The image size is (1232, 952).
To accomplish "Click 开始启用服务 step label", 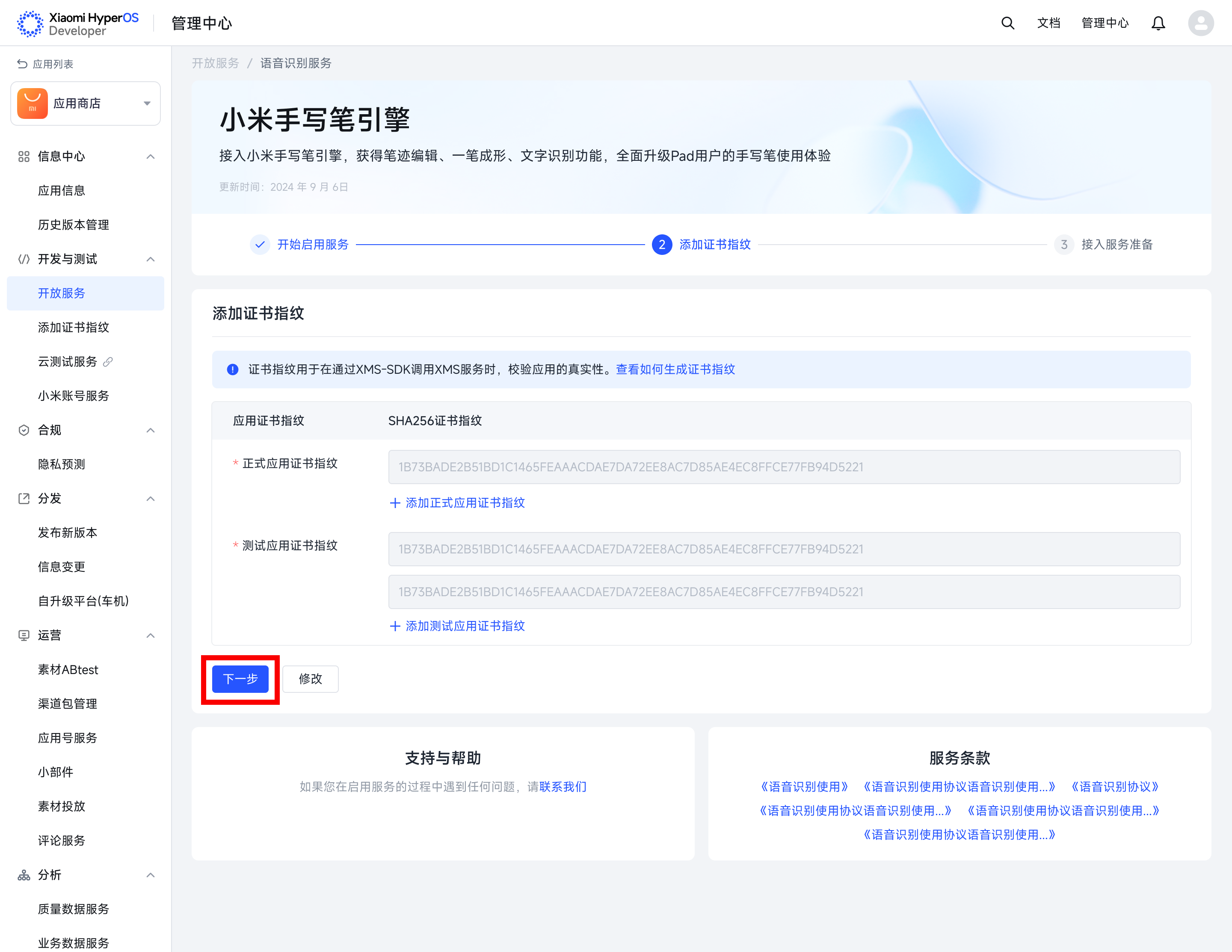I will [x=313, y=244].
